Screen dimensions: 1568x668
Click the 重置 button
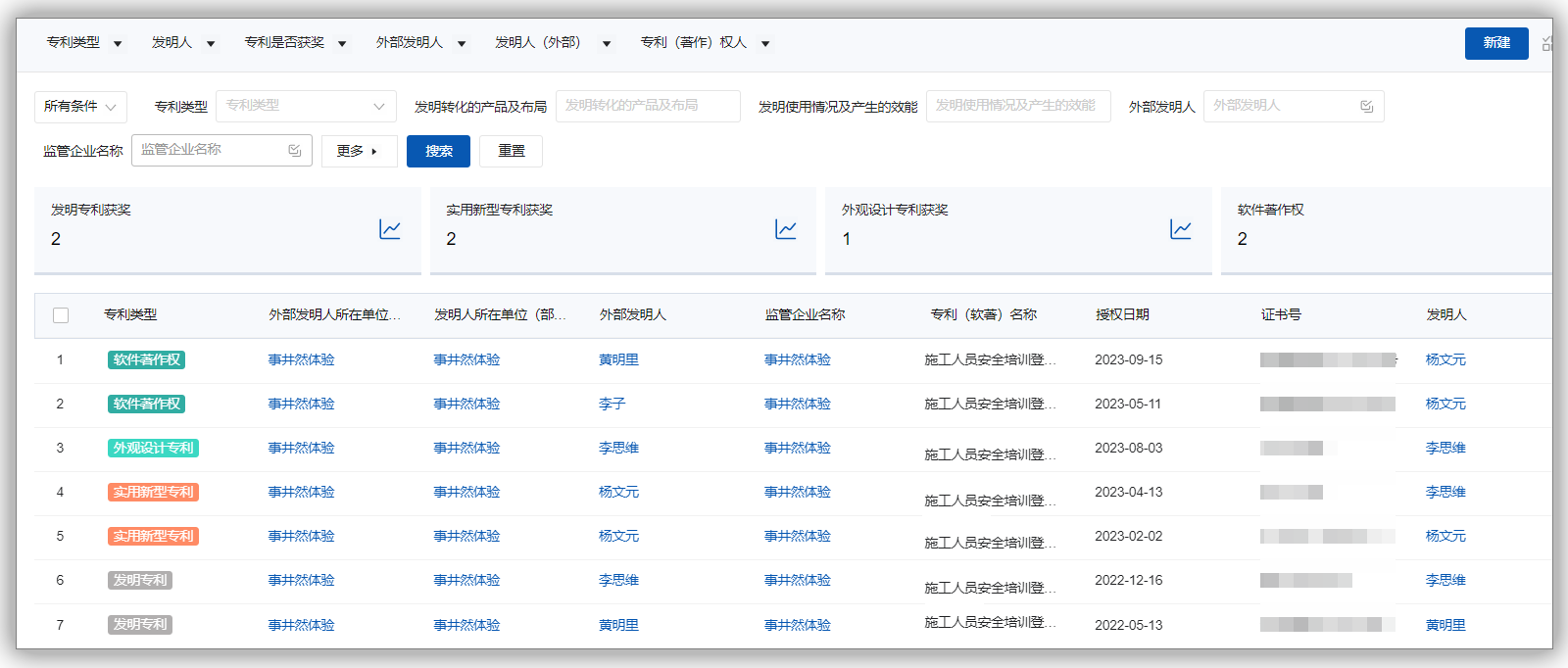(x=511, y=151)
